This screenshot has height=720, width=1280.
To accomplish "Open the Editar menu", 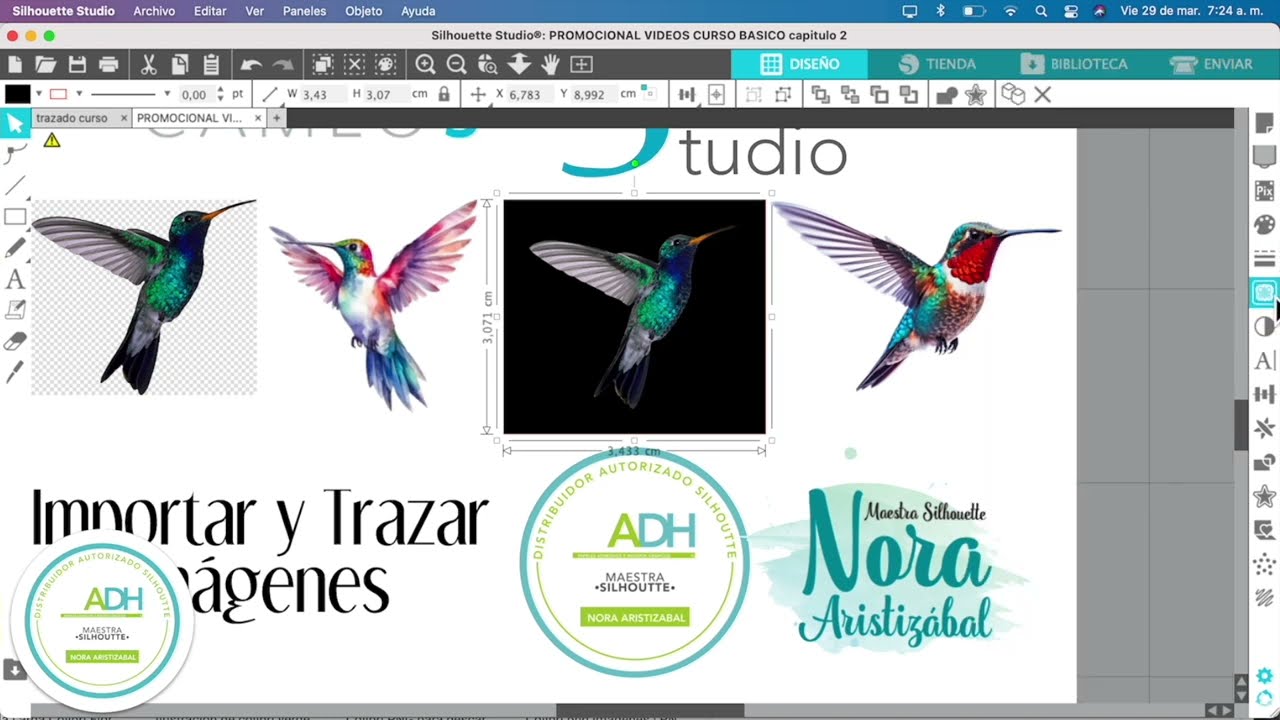I will click(210, 11).
